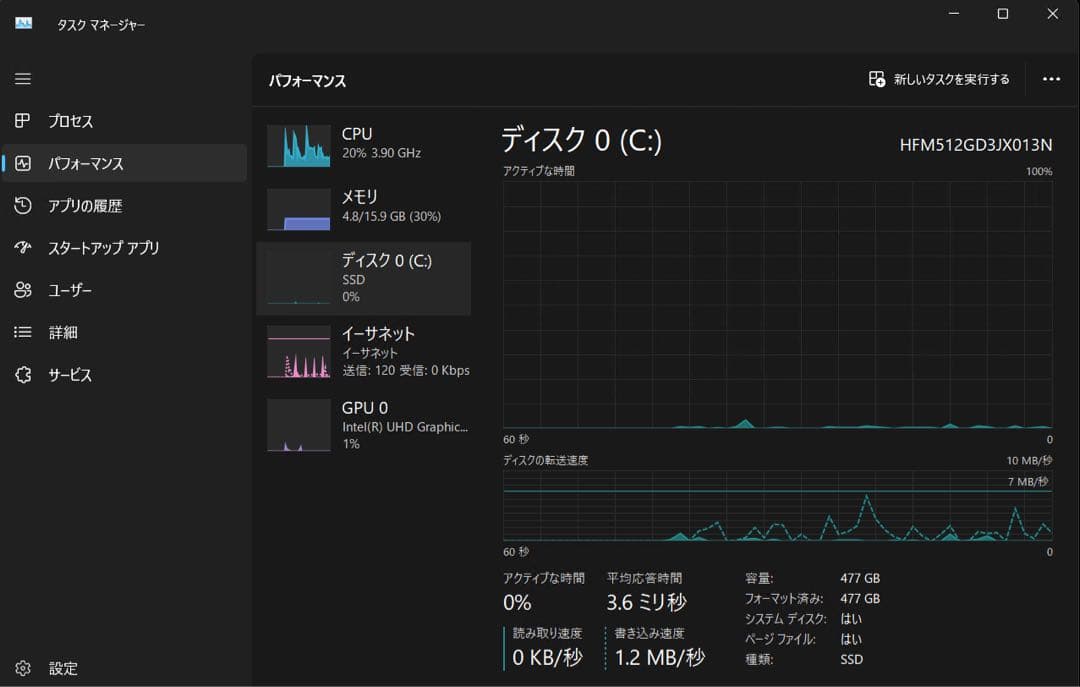
Task: Click the ディスクの転送速度 transfer rate graph
Action: (777, 506)
